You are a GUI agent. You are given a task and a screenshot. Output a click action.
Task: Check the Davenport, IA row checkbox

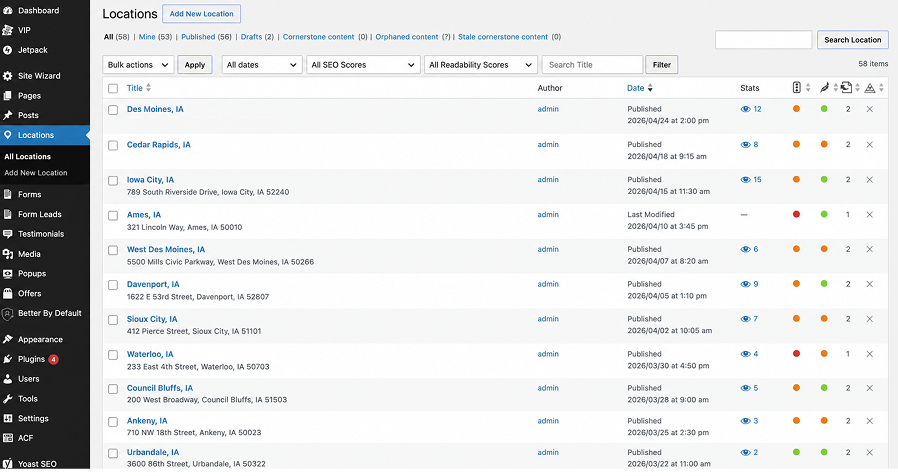[113, 285]
